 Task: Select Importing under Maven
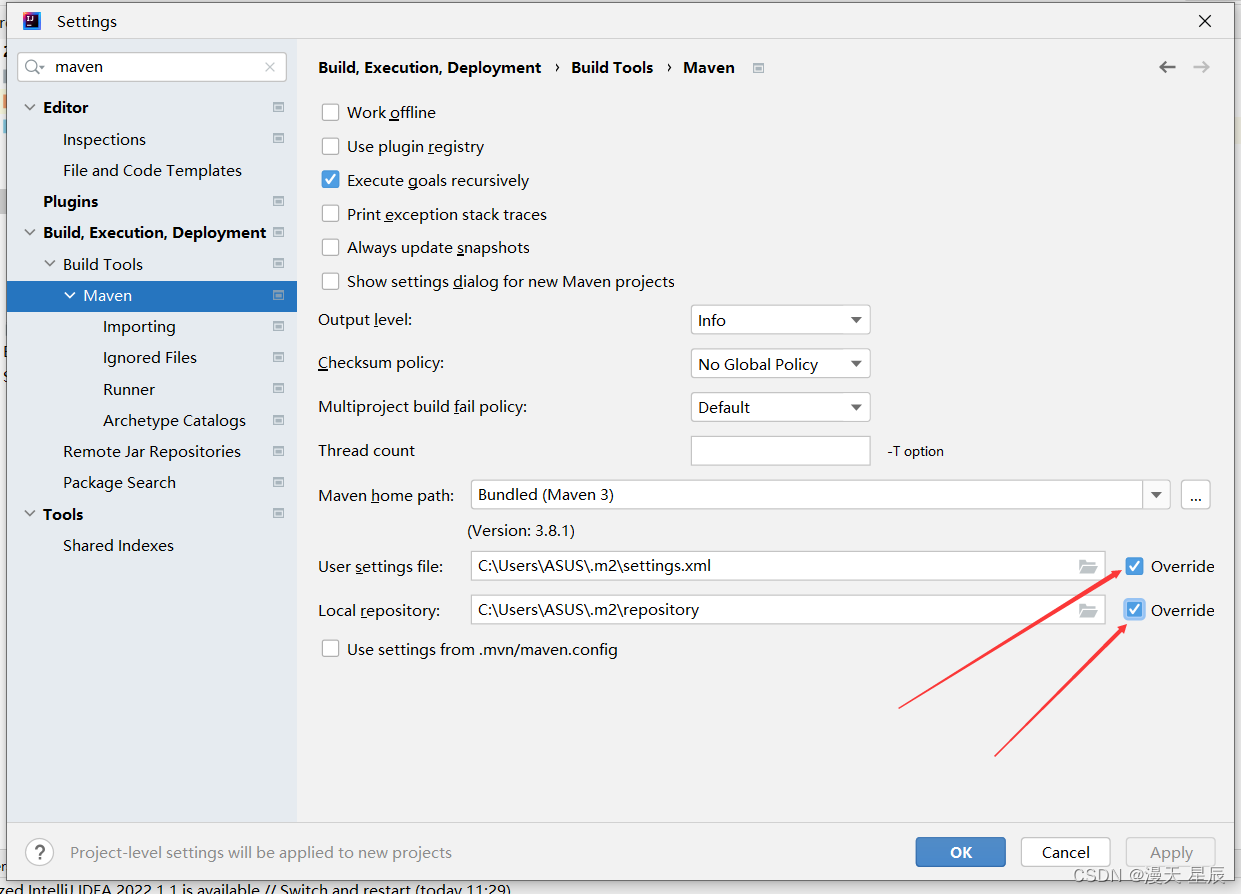click(139, 326)
